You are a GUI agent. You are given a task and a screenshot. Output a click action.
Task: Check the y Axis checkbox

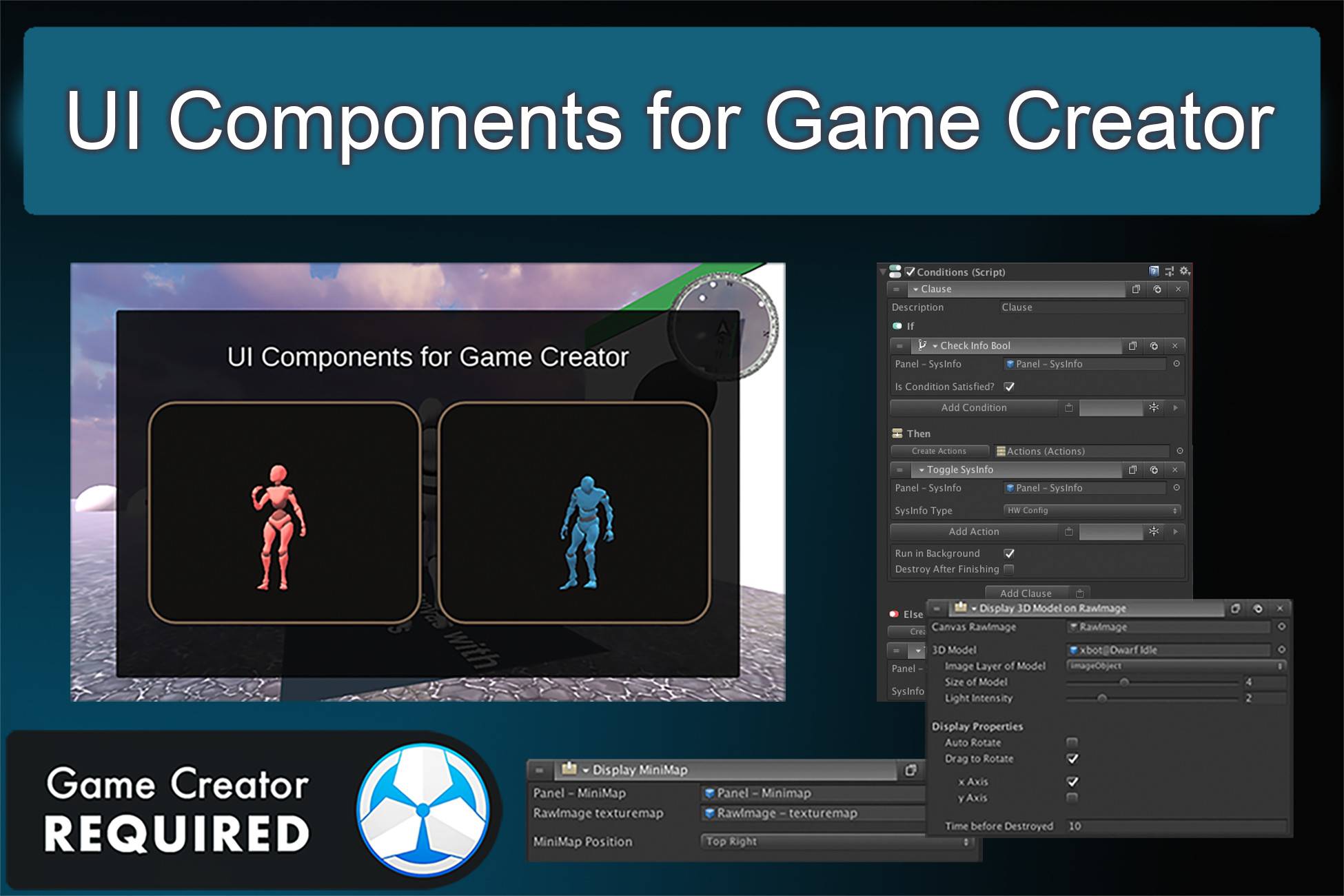(1072, 798)
